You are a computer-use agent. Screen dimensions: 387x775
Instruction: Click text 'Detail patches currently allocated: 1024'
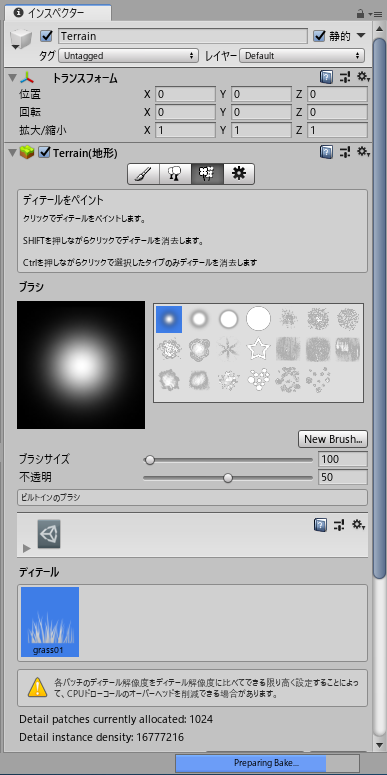(116, 718)
